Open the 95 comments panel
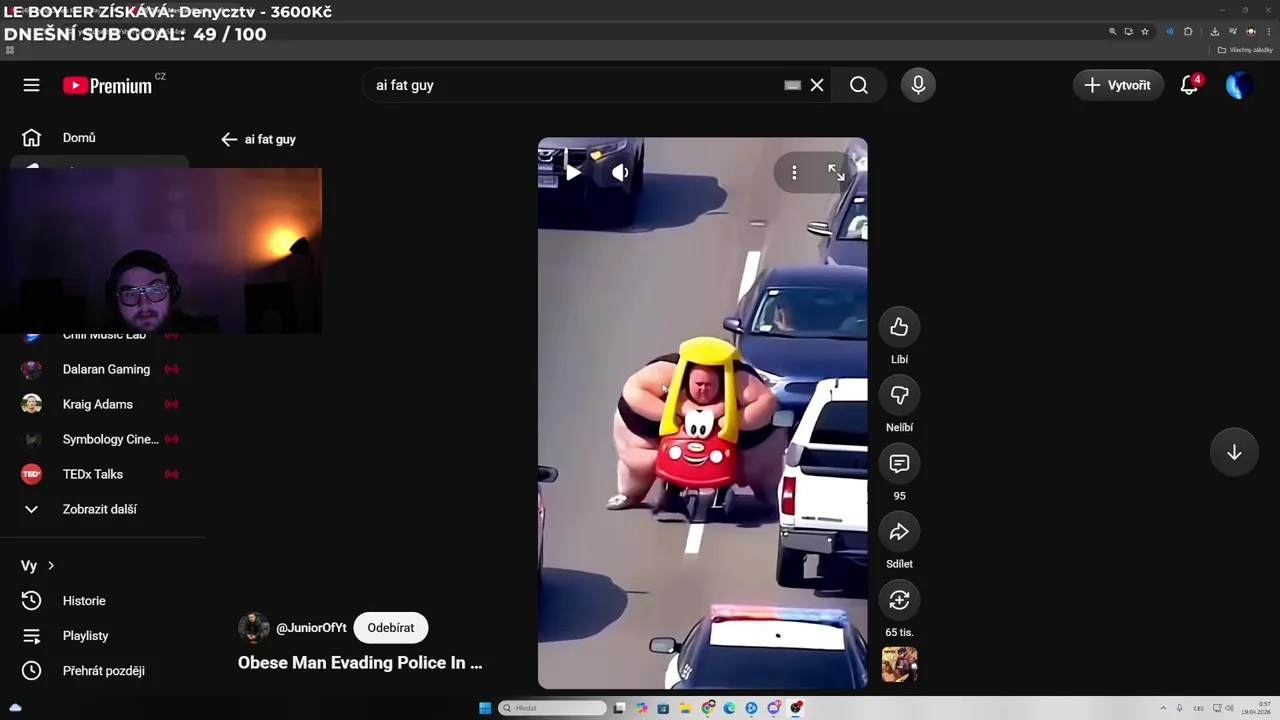The width and height of the screenshot is (1280, 720). coord(899,463)
